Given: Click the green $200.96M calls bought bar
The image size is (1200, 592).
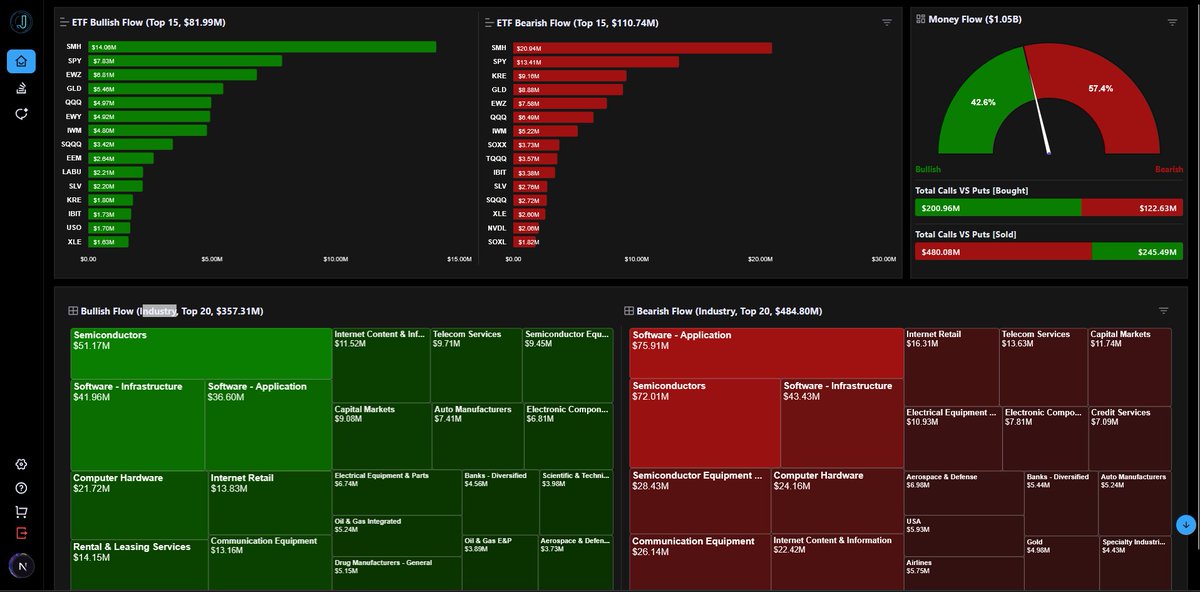Looking at the screenshot, I should click(998, 207).
